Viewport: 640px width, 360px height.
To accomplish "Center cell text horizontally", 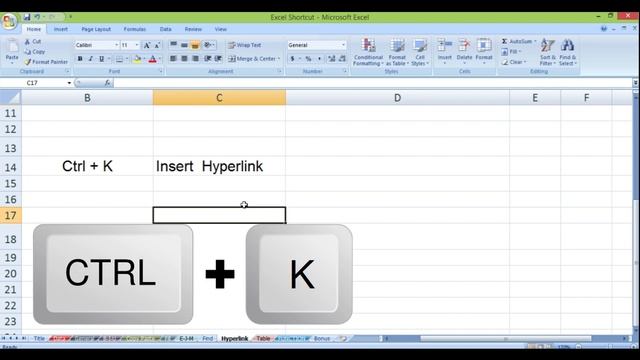I will point(184,59).
